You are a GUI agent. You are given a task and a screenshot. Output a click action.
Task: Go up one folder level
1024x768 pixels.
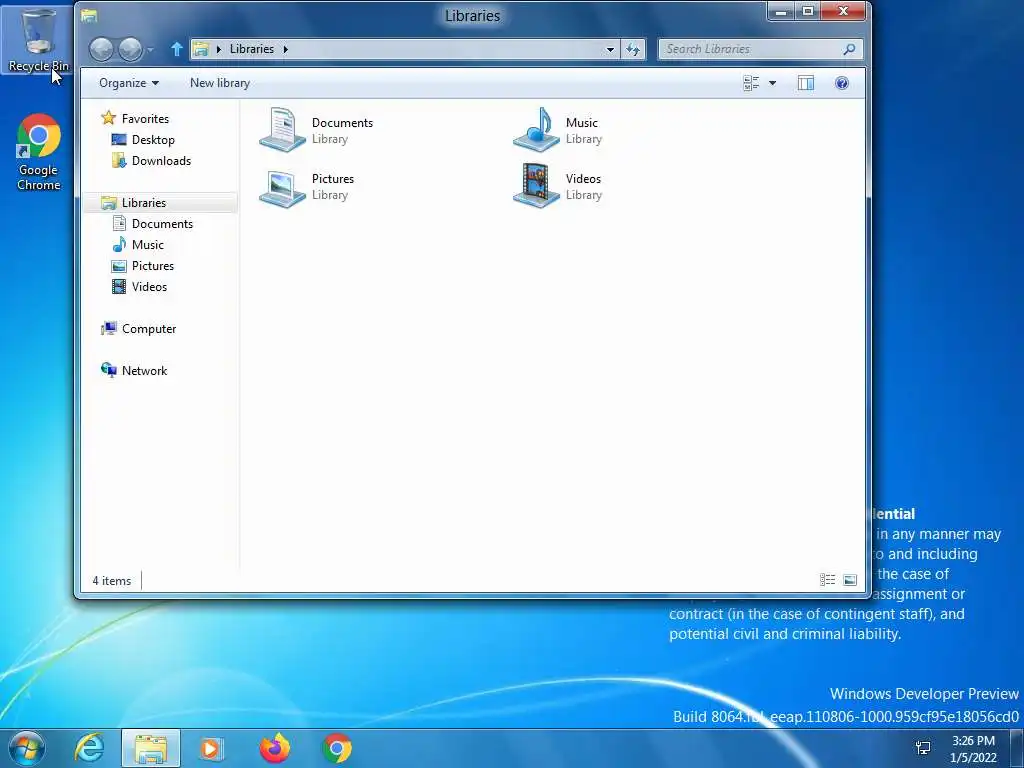tap(176, 49)
